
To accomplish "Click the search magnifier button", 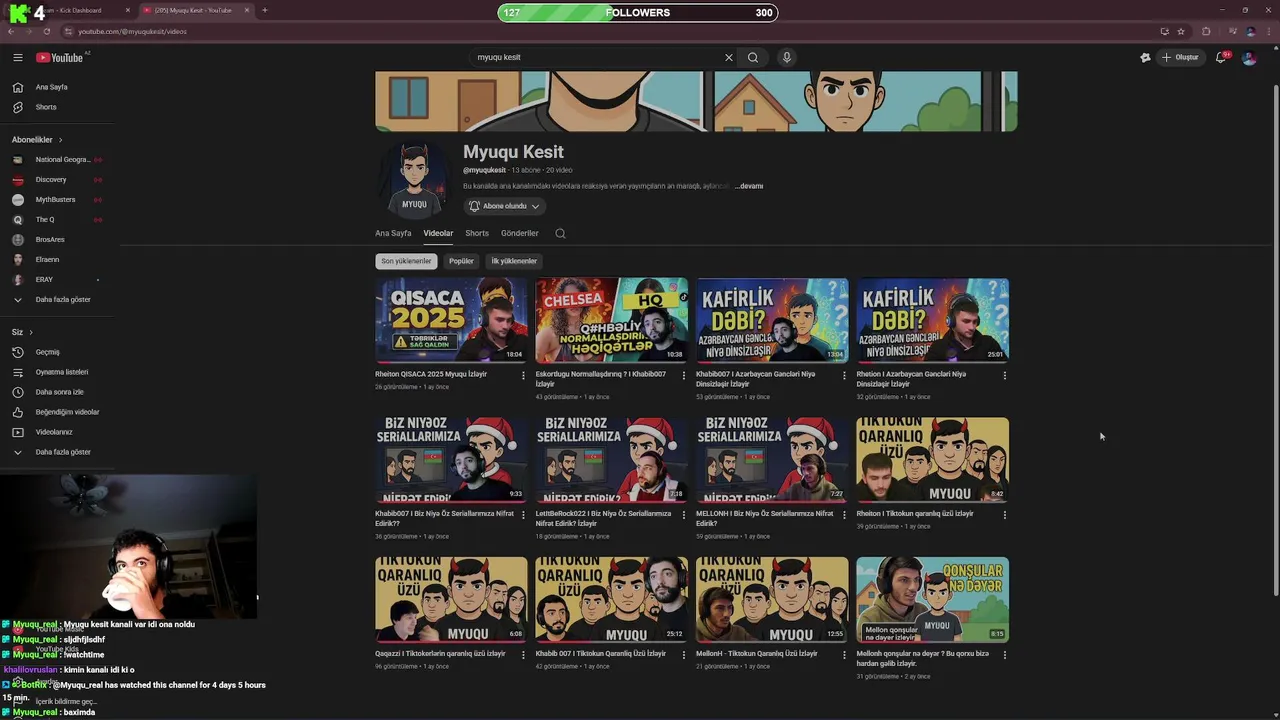I will click(x=753, y=57).
